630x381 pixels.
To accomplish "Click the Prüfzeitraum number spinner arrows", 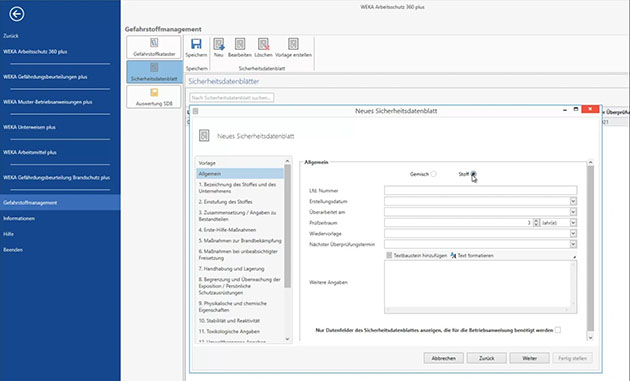I will 536,223.
